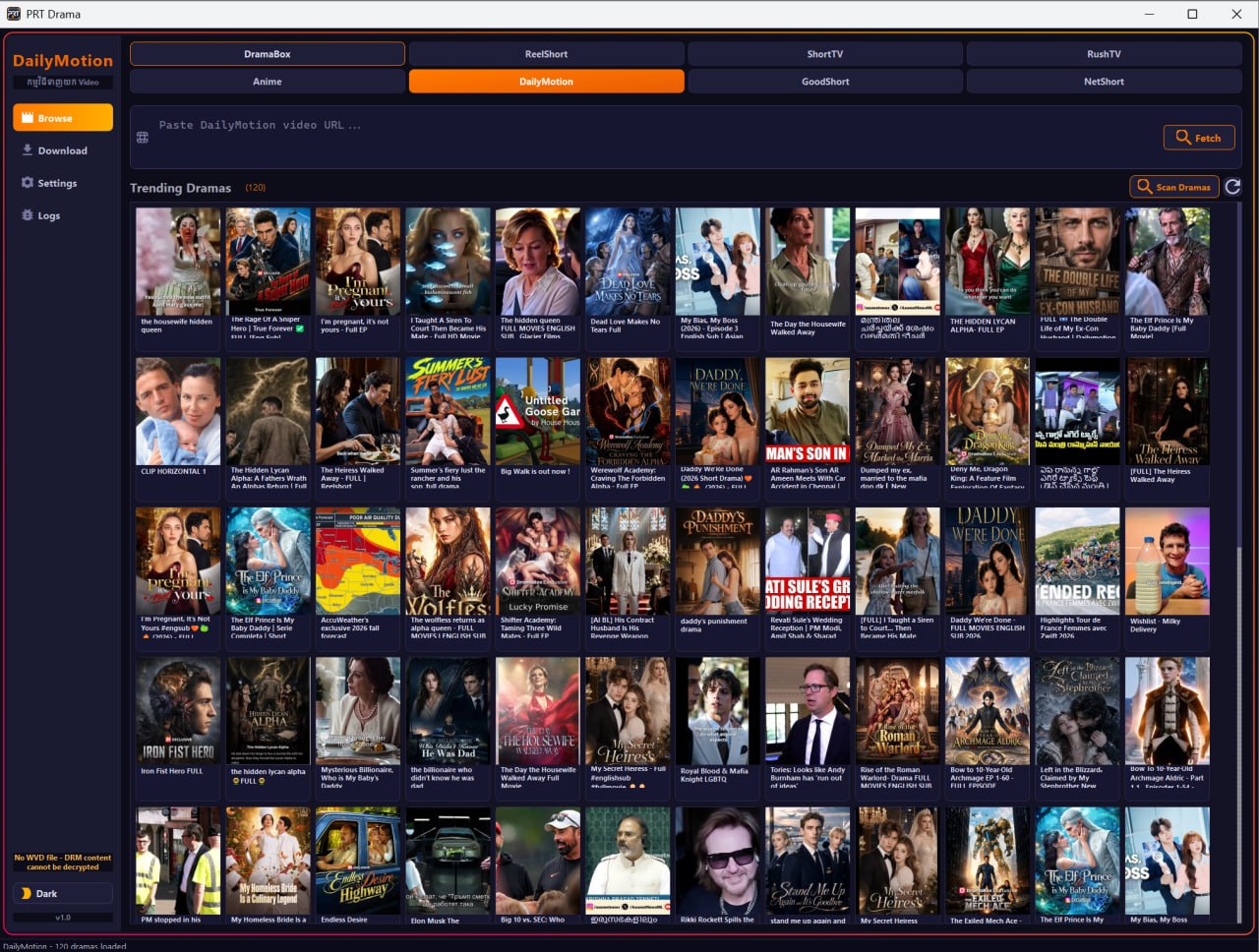This screenshot has width=1259, height=952.
Task: Select the ShortTV tab
Action: click(x=825, y=54)
